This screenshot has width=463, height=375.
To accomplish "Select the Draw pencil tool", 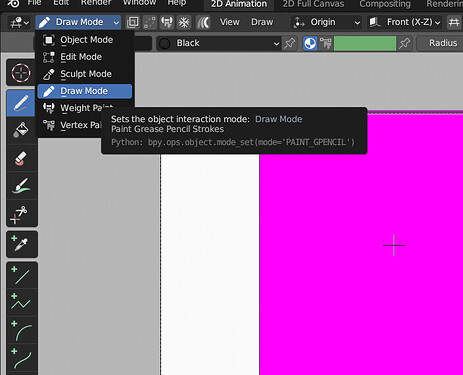I will click(21, 103).
